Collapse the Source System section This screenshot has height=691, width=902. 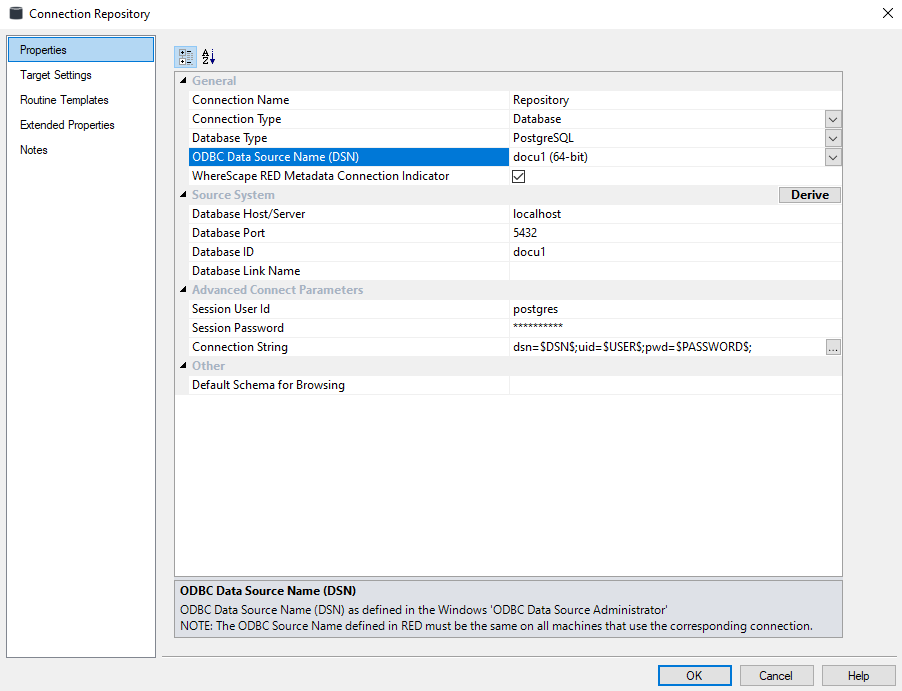pos(183,195)
